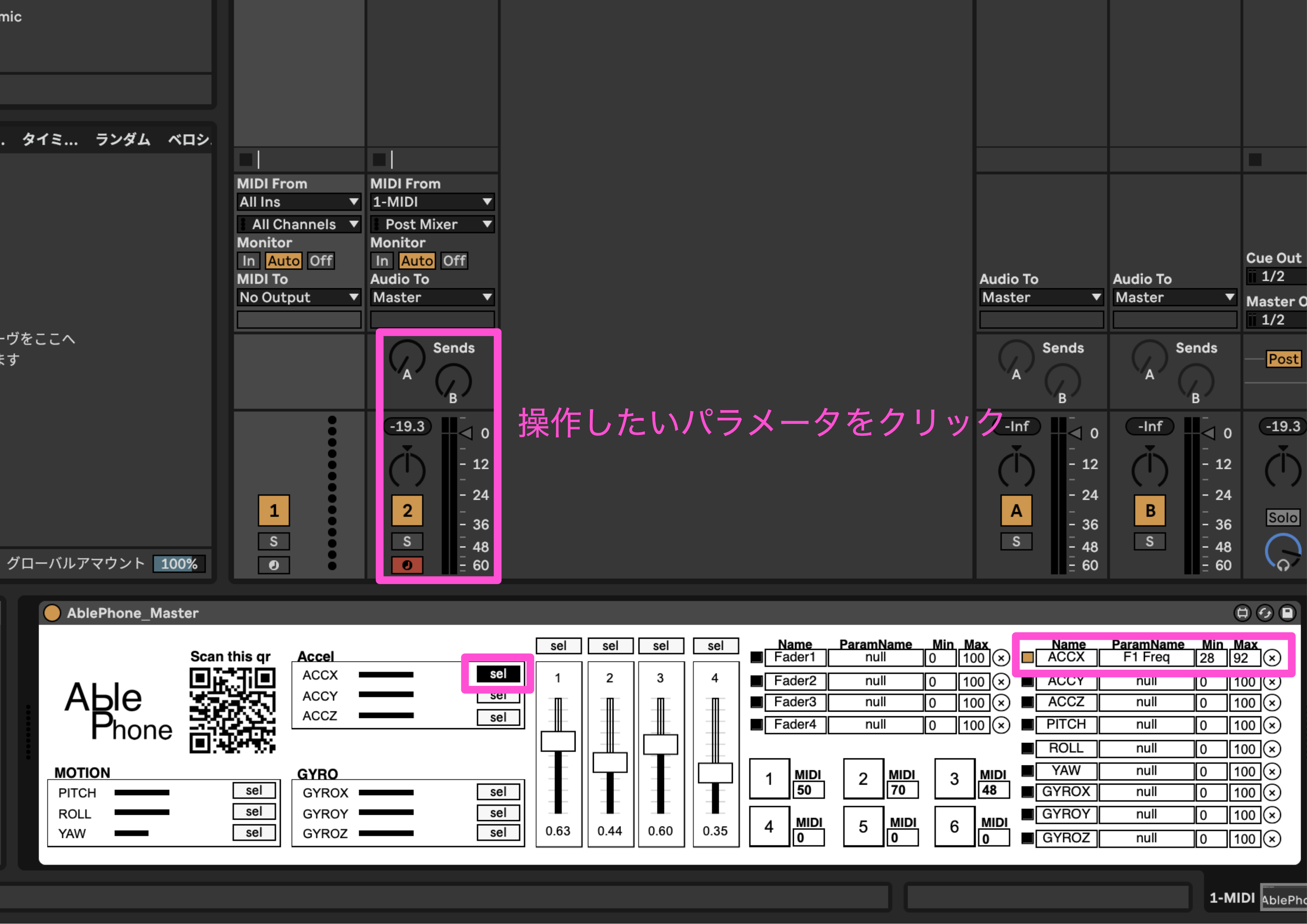Image resolution: width=1307 pixels, height=924 pixels.
Task: Open return A Audio To Master dropdown
Action: point(1041,297)
